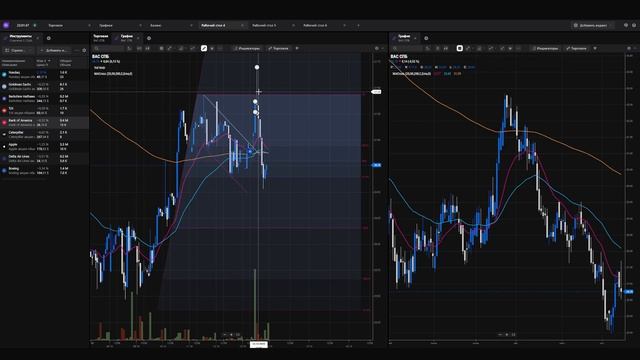
Task: Open three-dots menu in instruments panel
Action: click(77, 50)
